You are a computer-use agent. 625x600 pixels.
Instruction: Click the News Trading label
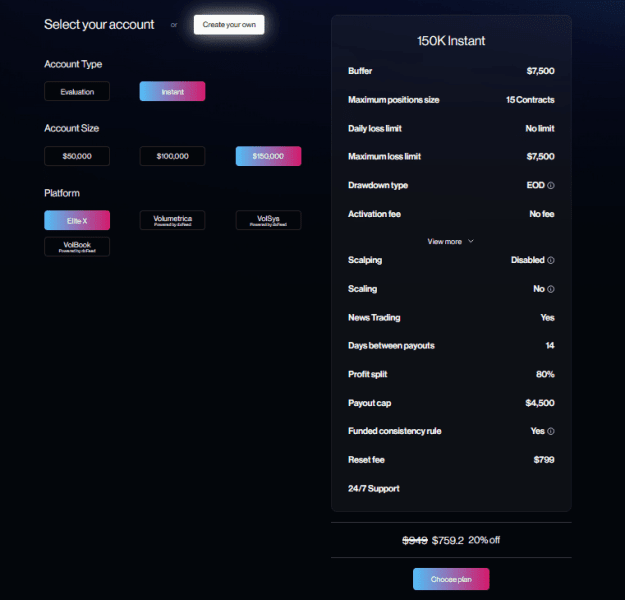click(x=374, y=318)
